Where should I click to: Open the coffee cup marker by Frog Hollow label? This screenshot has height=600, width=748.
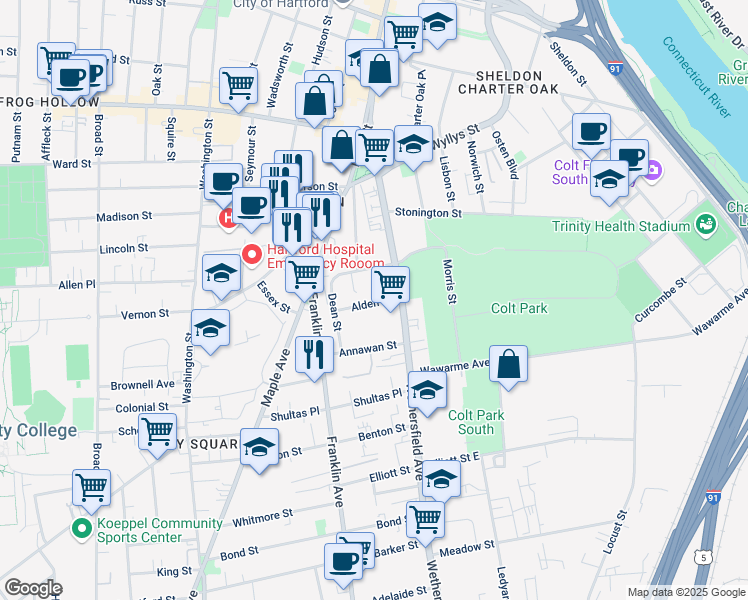[70, 81]
